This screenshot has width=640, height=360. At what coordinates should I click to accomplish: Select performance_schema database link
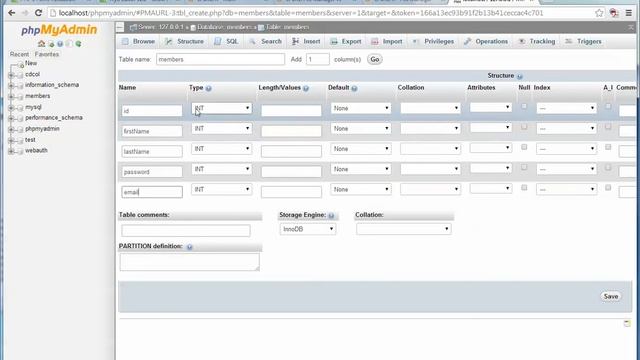[x=54, y=118]
